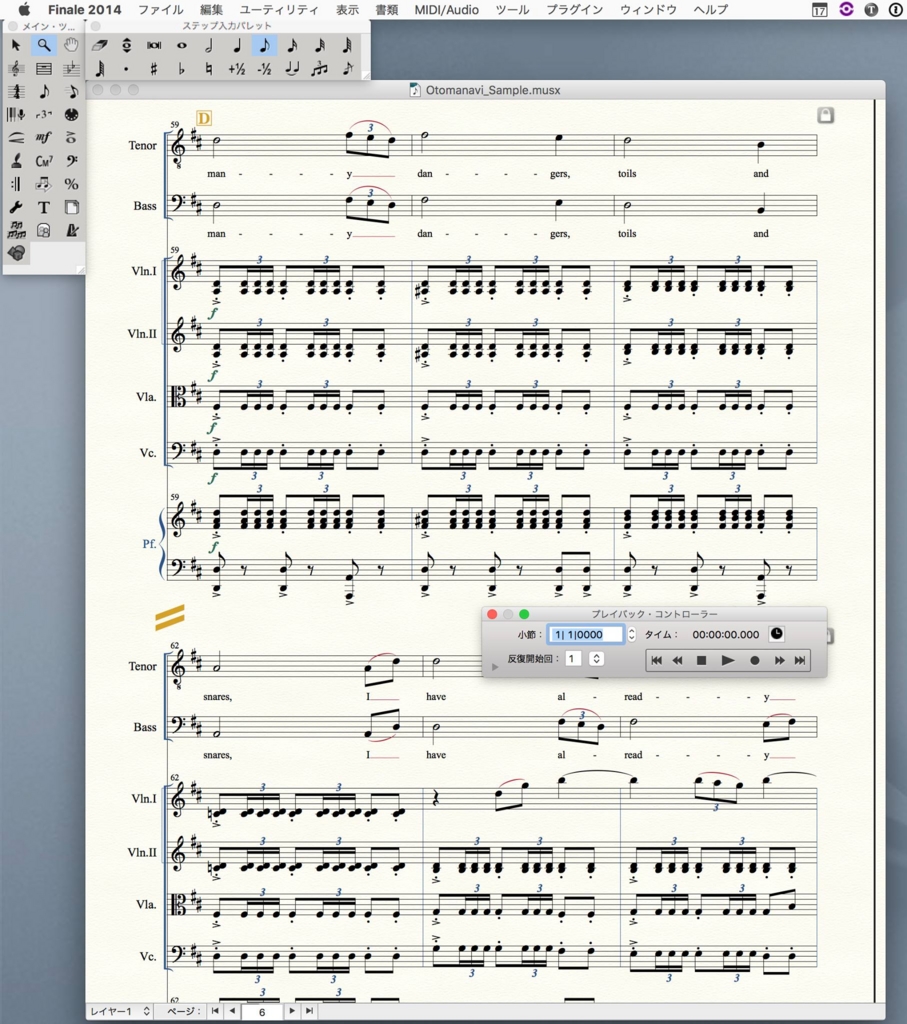Click the page number field showing 6

click(x=262, y=1012)
